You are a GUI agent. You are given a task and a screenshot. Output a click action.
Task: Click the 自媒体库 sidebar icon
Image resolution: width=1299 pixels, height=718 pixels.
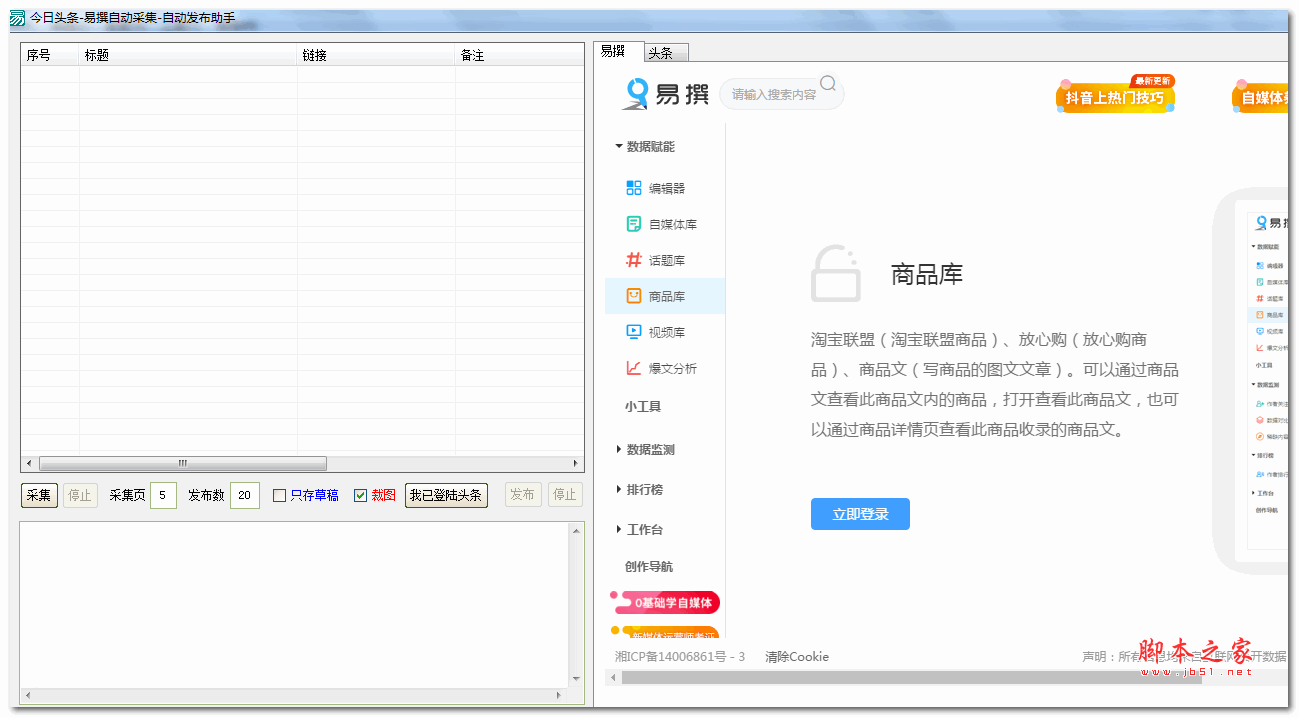point(634,224)
